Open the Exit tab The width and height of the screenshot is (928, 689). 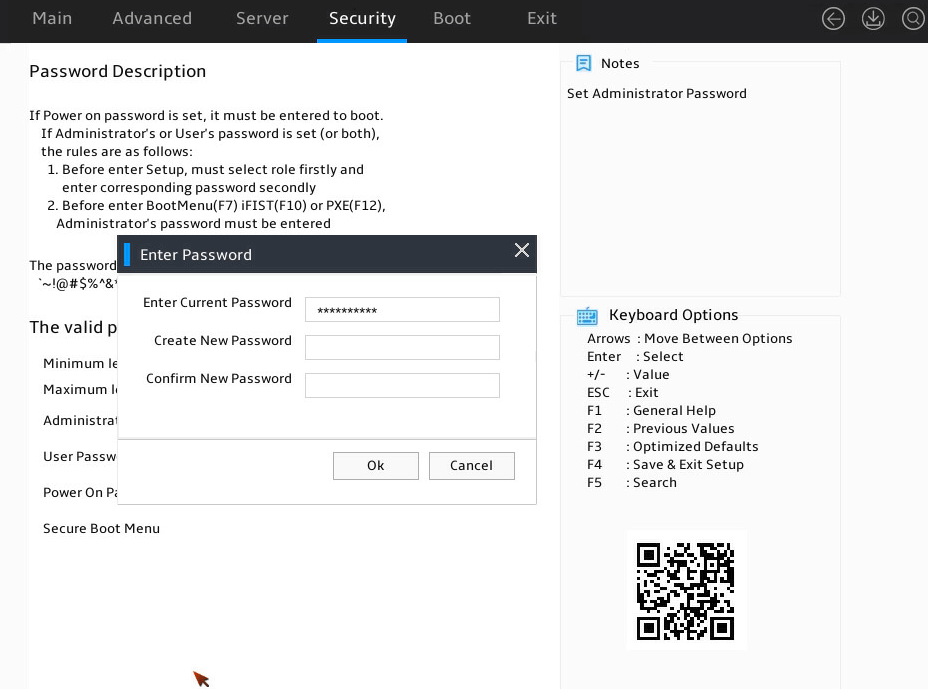(x=542, y=18)
